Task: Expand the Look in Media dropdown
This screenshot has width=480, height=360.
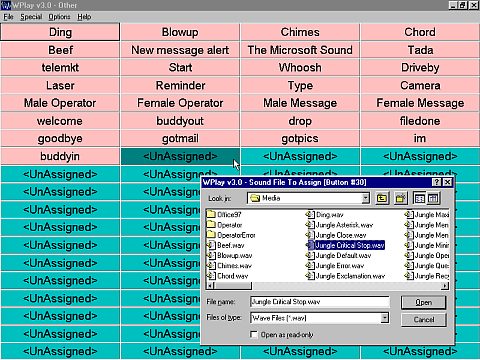Action: click(x=366, y=198)
